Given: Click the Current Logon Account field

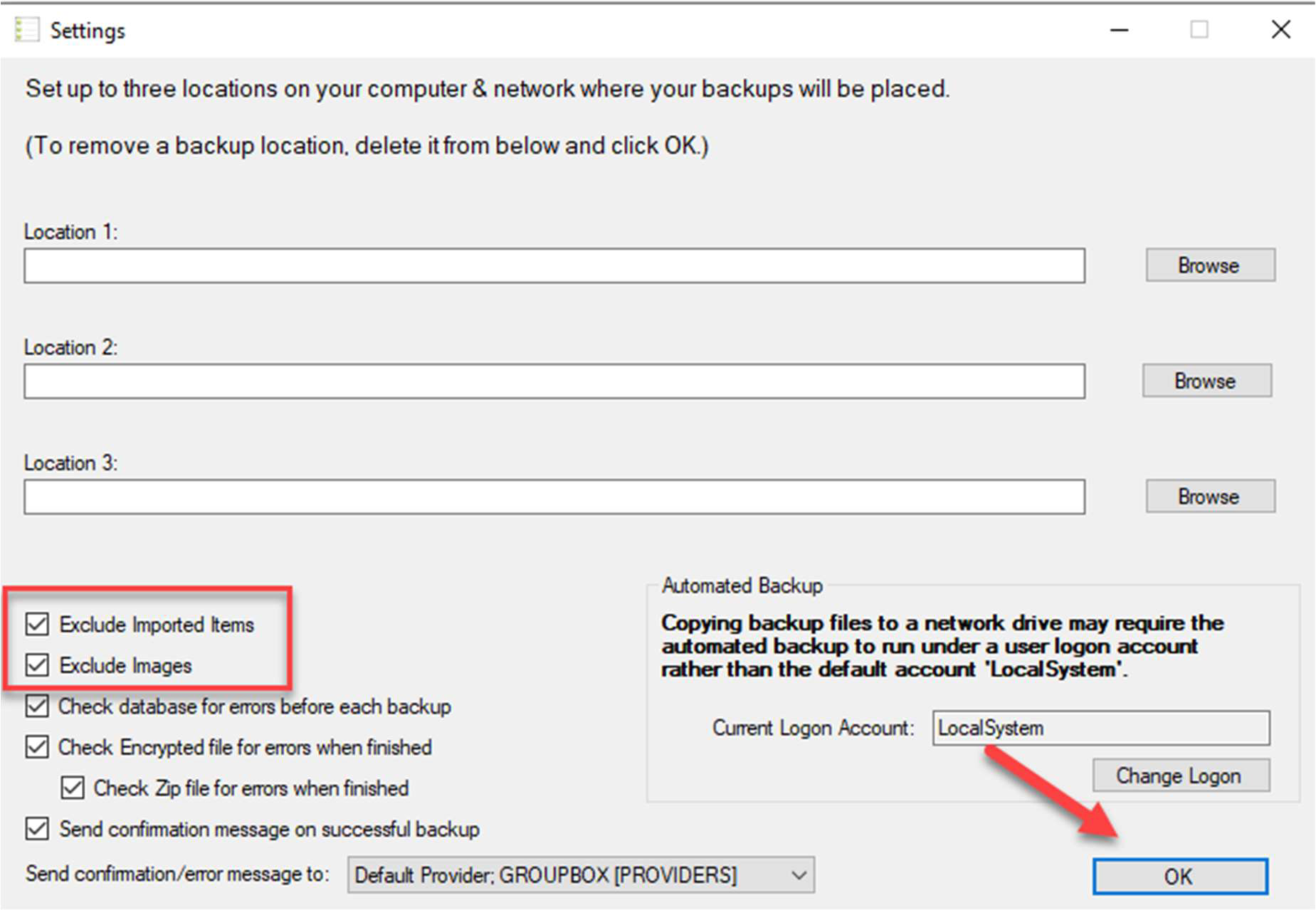Looking at the screenshot, I should click(x=1100, y=728).
